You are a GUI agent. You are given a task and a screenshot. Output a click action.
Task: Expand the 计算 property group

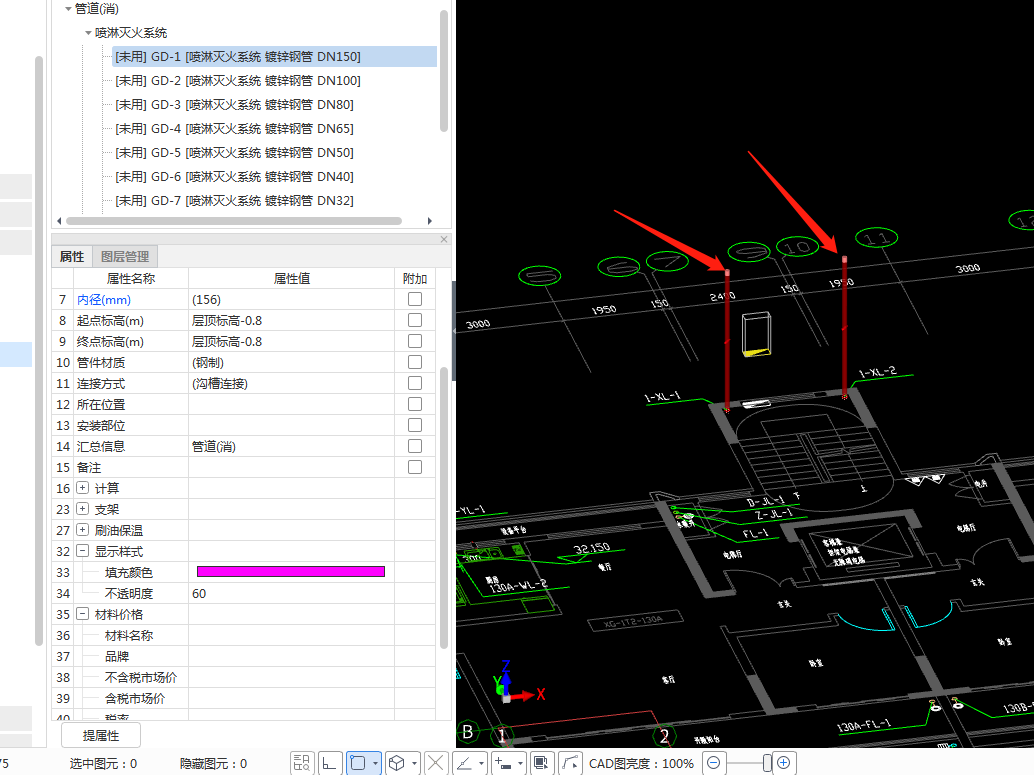82,488
